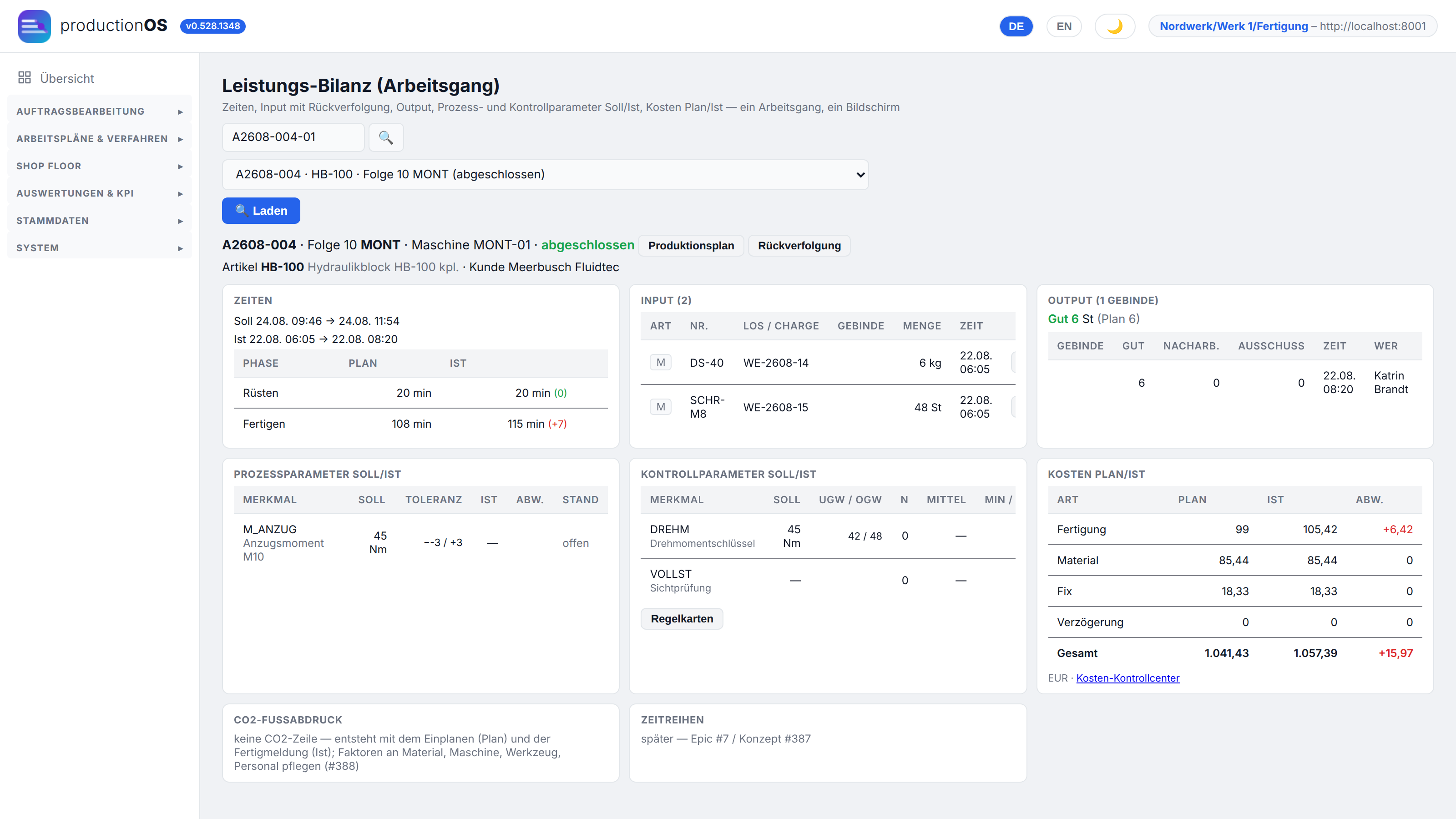Click the M_ANZUG parameter row
Viewport: 1456px width, 819px height.
420,543
